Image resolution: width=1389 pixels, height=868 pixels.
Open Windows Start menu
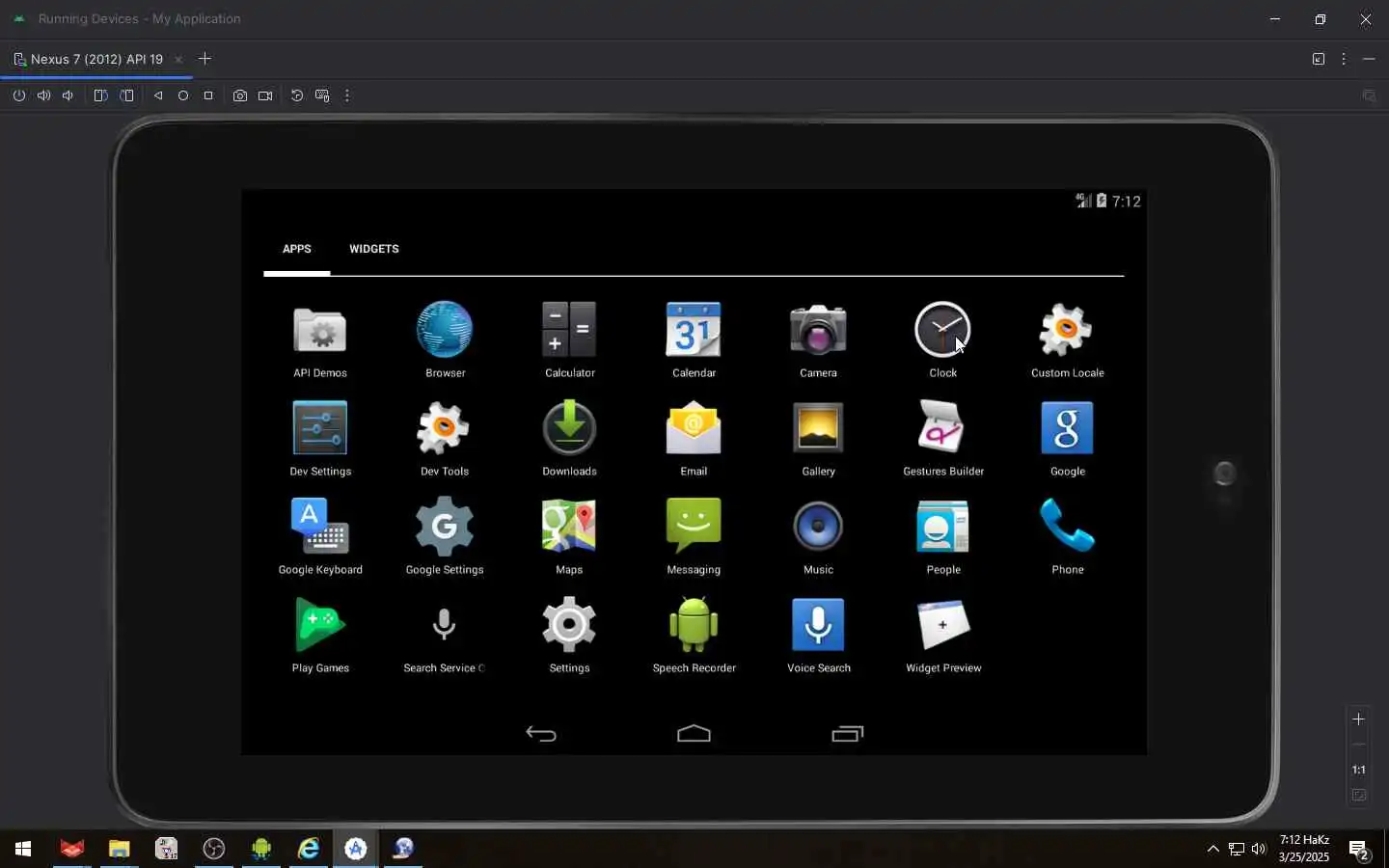[23, 849]
